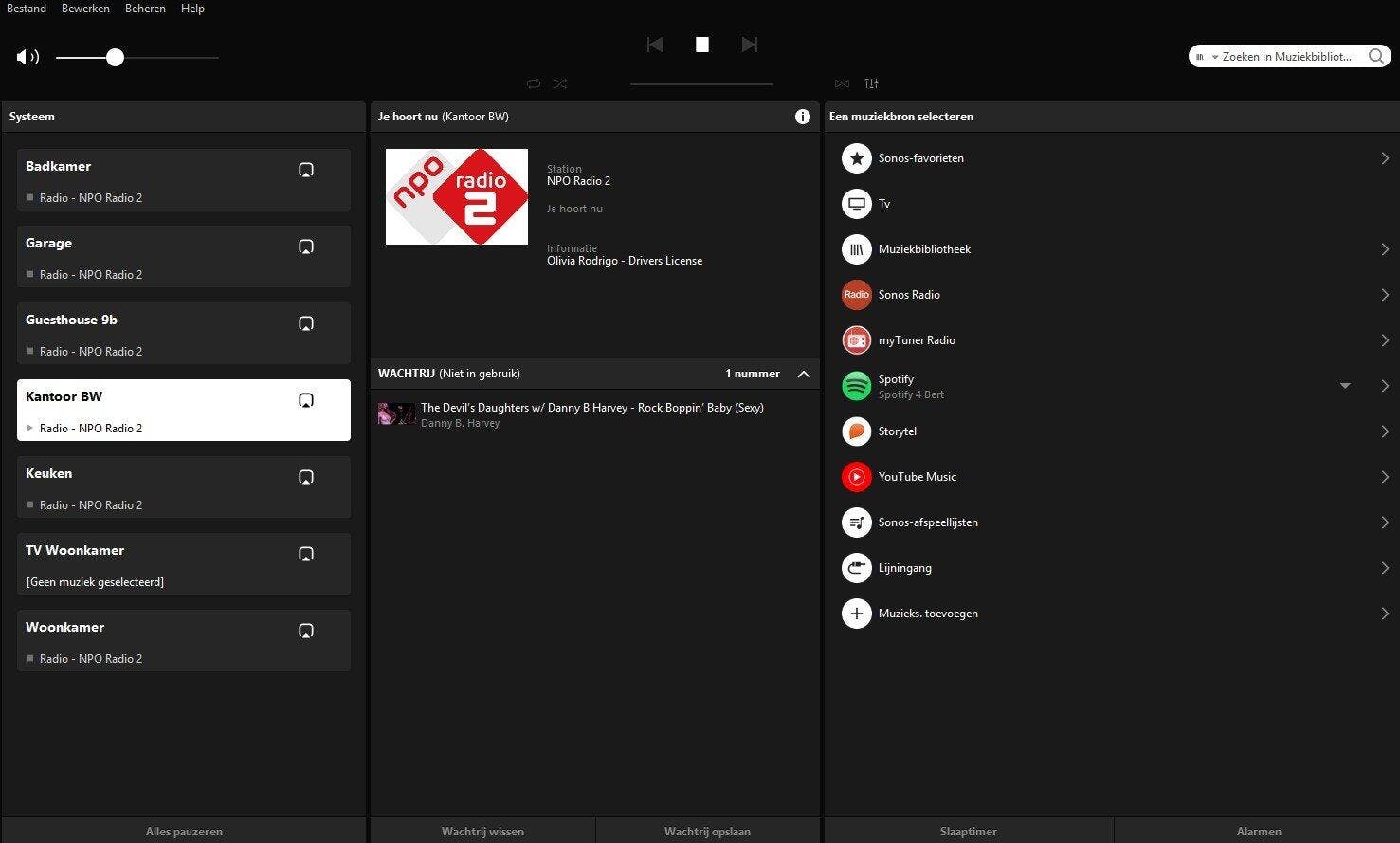Click the group icon for Keuken room
The width and height of the screenshot is (1400, 843).
point(306,478)
